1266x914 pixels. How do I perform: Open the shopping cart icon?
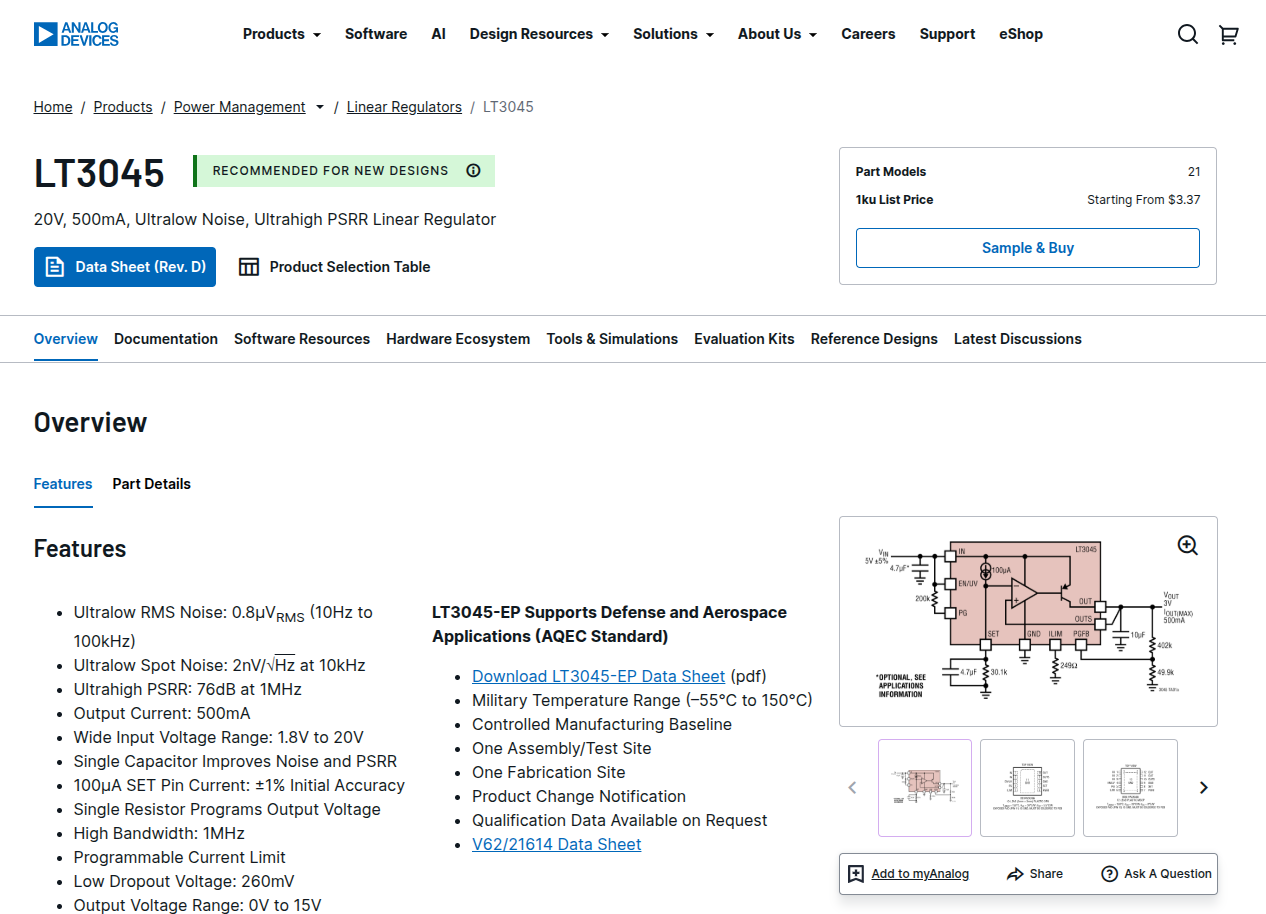tap(1229, 35)
